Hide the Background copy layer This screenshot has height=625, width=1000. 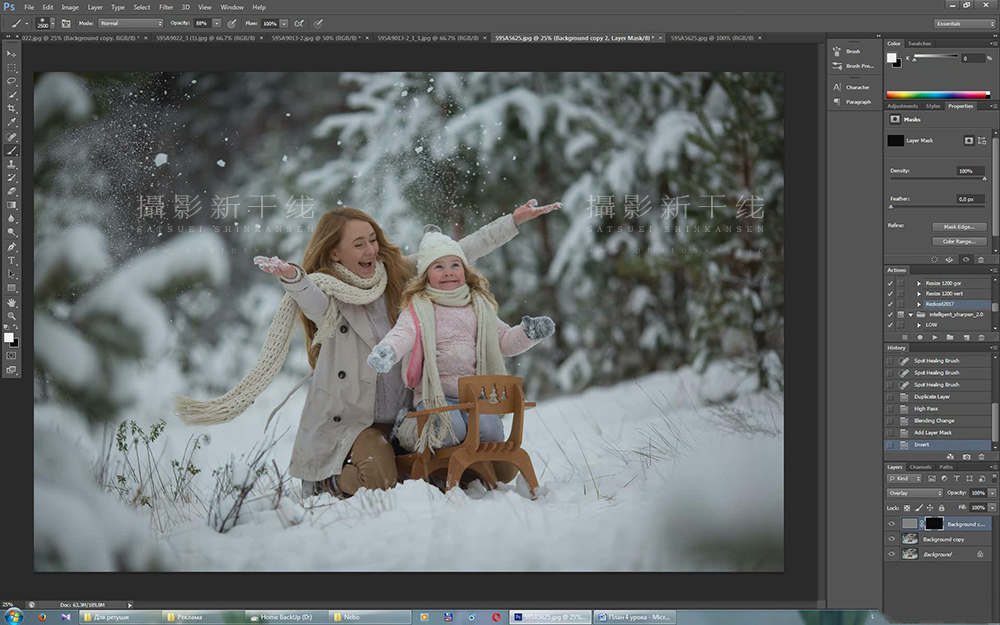pos(892,539)
